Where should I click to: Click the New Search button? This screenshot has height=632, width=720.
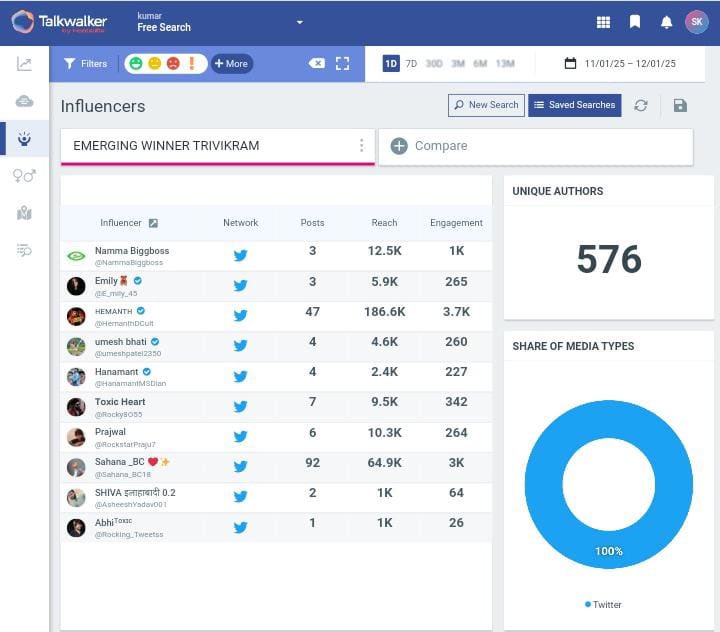click(x=486, y=105)
